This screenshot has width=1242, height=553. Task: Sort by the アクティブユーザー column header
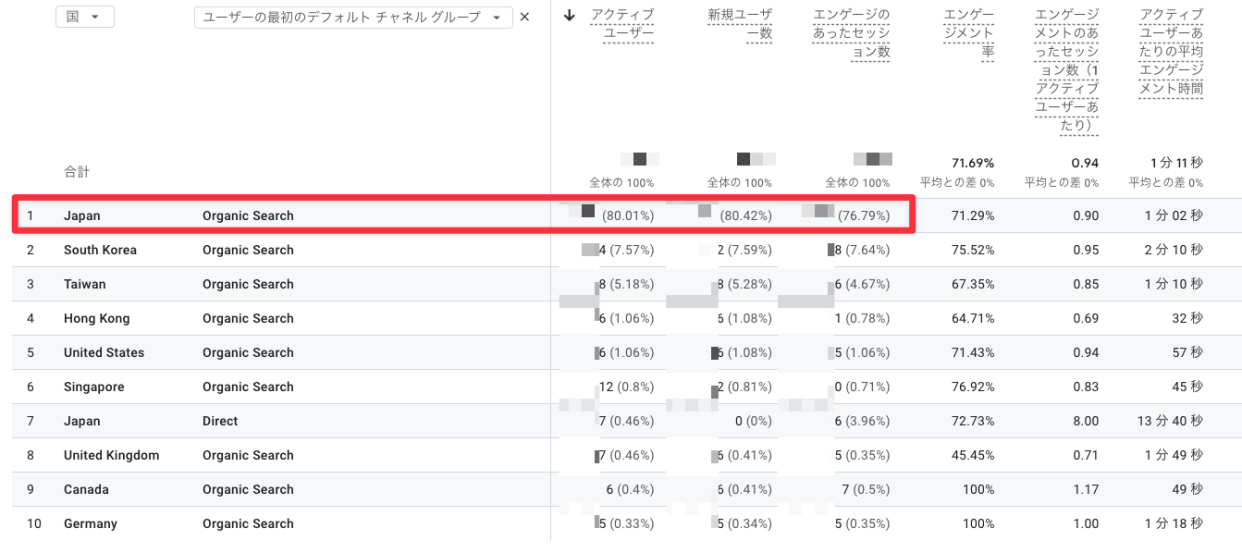click(x=622, y=24)
